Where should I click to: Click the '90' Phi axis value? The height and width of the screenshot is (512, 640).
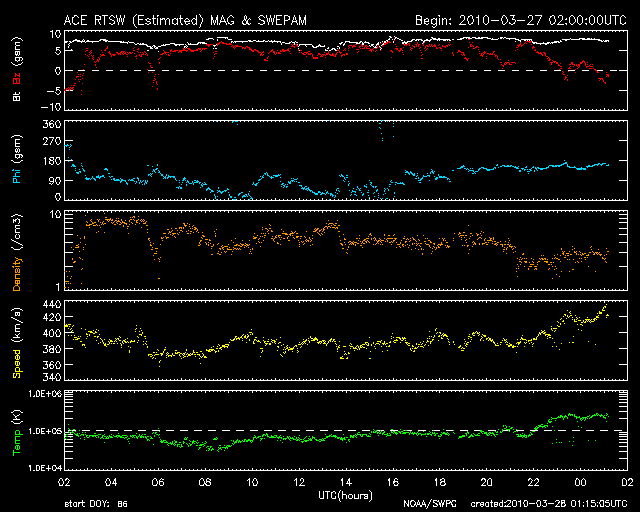click(x=55, y=180)
